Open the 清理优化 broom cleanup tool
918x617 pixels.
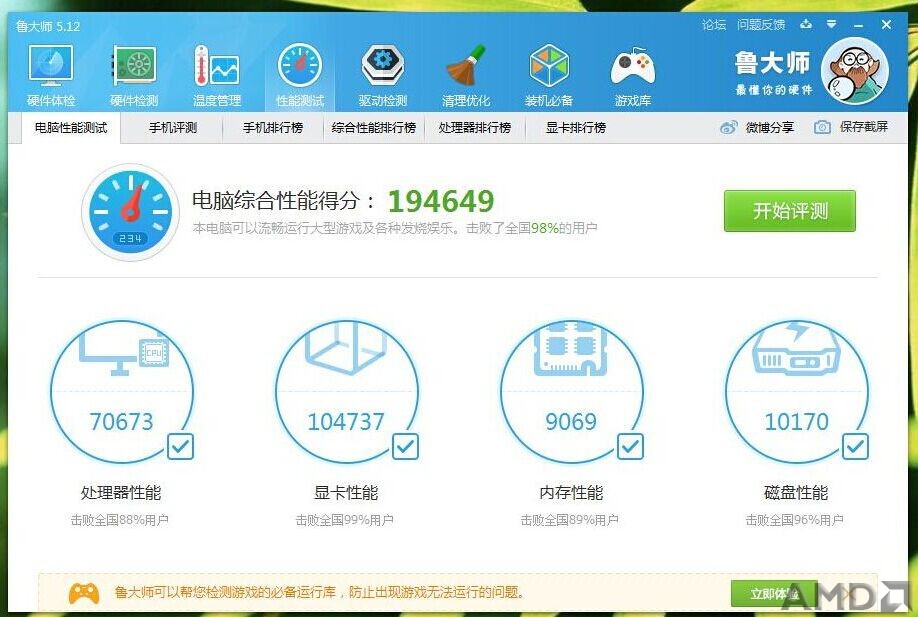pos(466,76)
